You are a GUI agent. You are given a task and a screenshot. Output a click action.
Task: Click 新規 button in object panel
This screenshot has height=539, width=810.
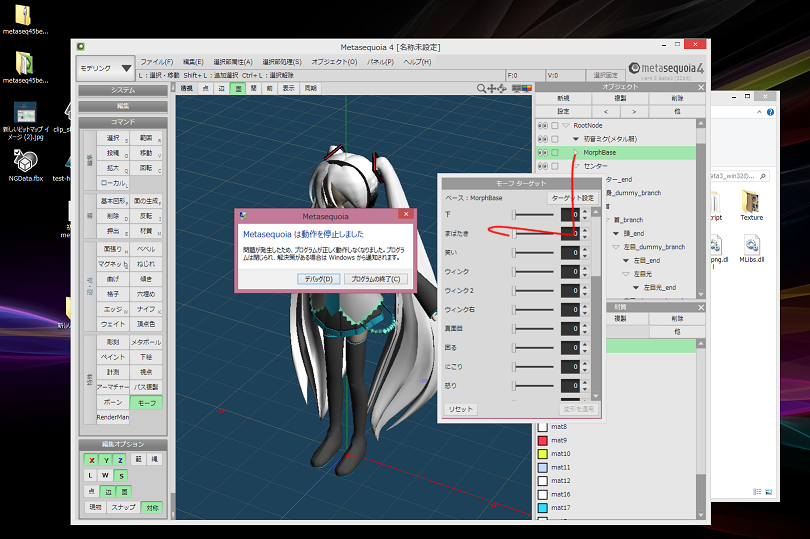[x=563, y=98]
